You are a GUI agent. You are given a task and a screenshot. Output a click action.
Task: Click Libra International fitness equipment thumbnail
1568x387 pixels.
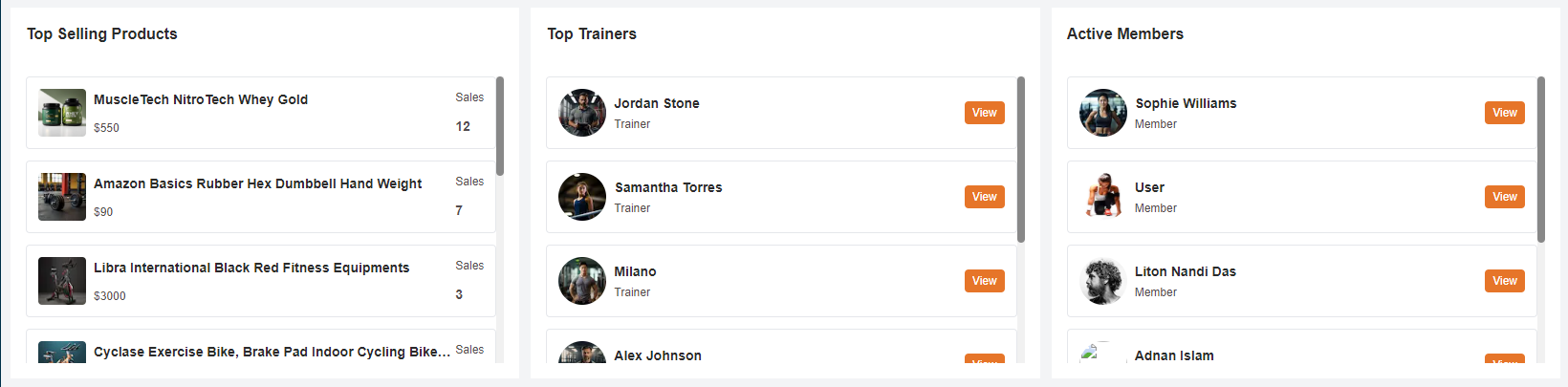62,281
